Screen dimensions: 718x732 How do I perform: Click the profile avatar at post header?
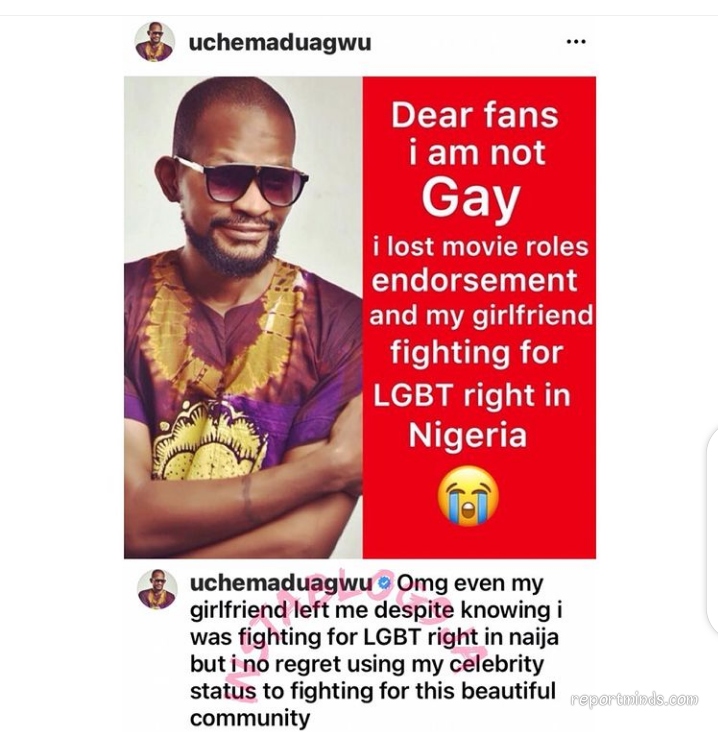click(x=155, y=42)
